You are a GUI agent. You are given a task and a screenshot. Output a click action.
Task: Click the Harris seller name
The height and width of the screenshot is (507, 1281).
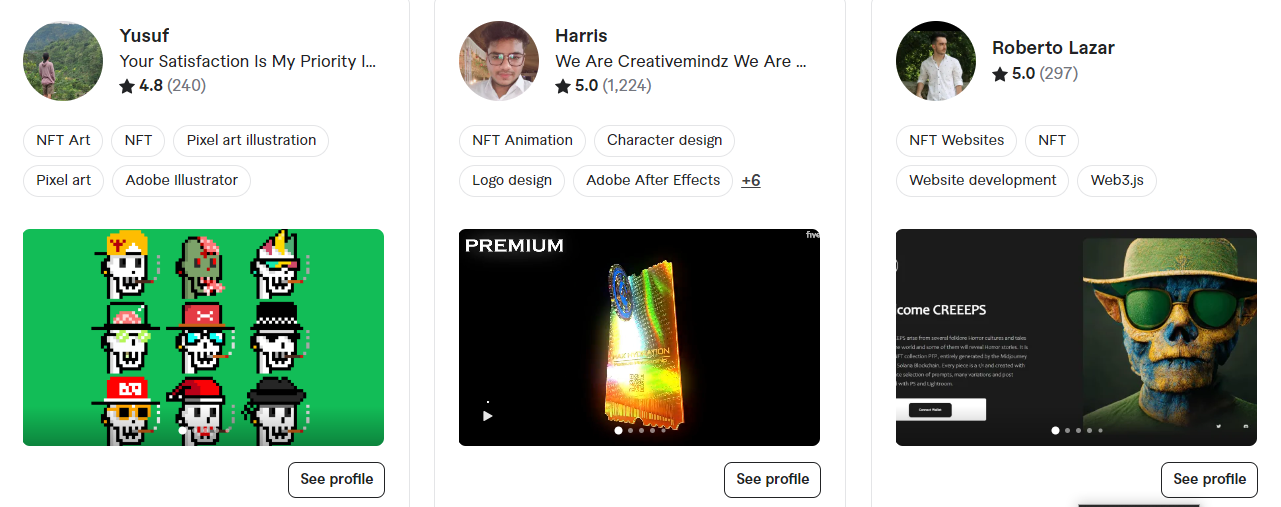(581, 36)
